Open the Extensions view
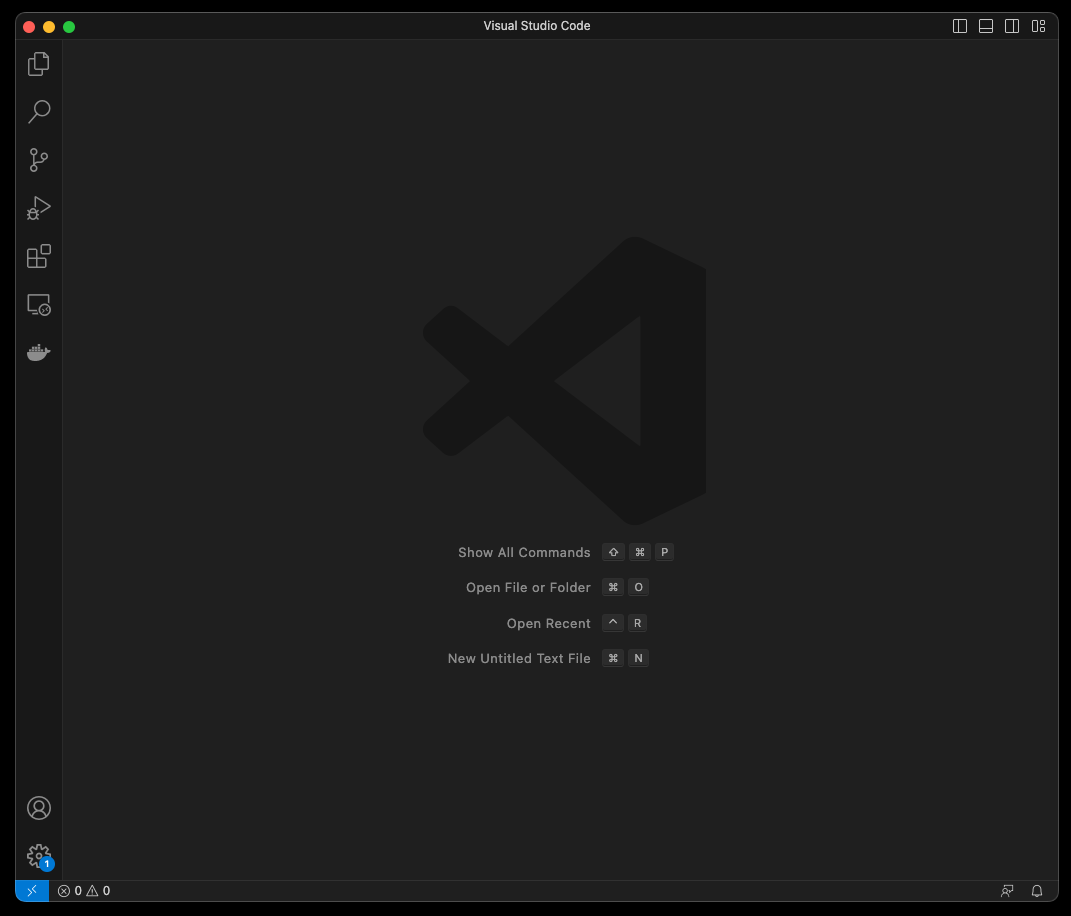Viewport: 1071px width, 916px height. [39, 256]
